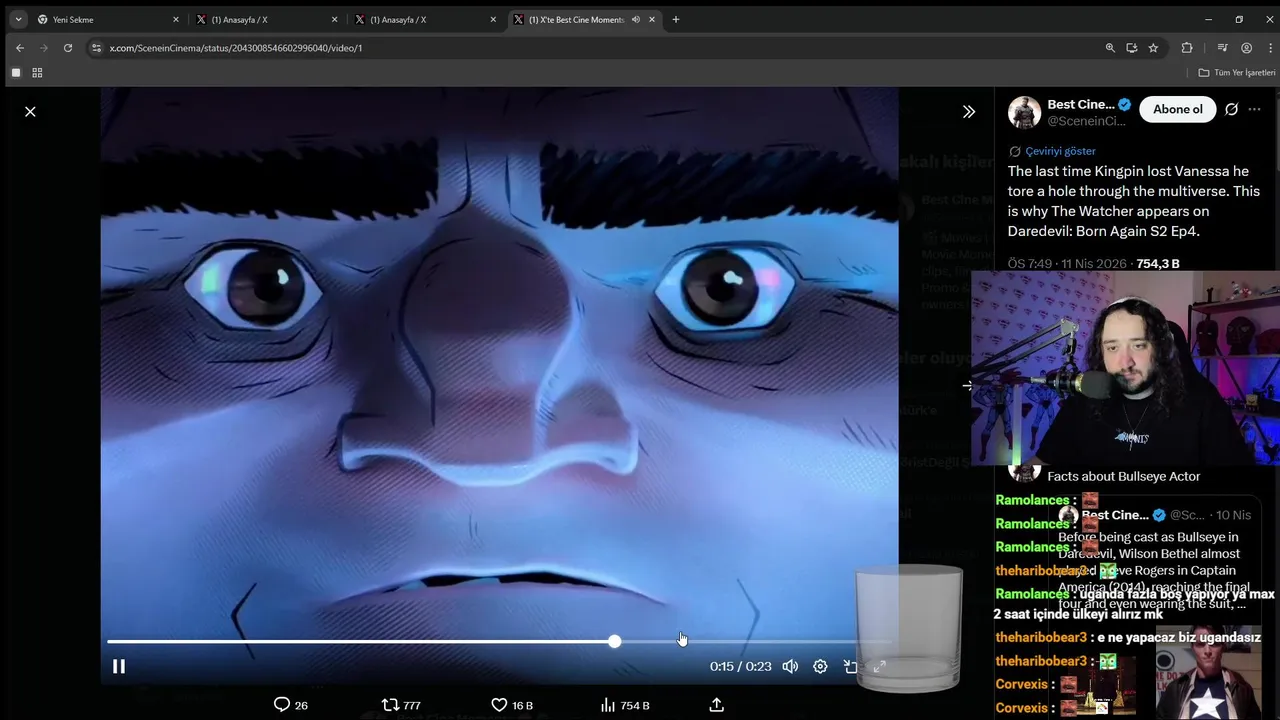The image size is (1280, 720).
Task: Switch to first Anasayfa / X tab
Action: tap(265, 19)
